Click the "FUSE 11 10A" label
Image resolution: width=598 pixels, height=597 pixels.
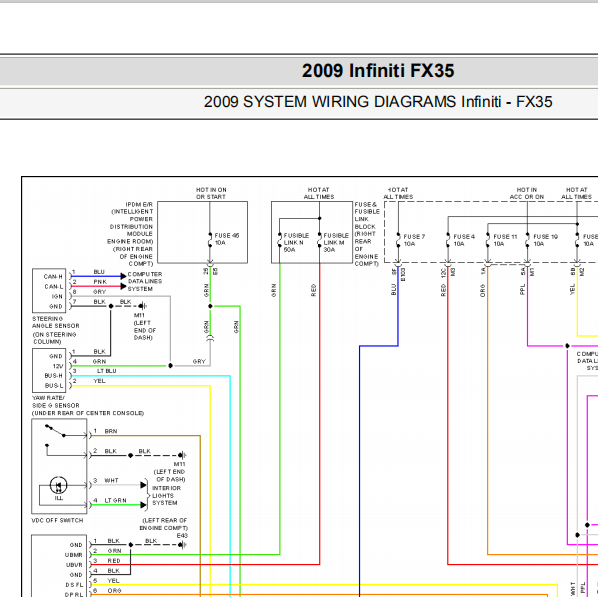[x=505, y=240]
